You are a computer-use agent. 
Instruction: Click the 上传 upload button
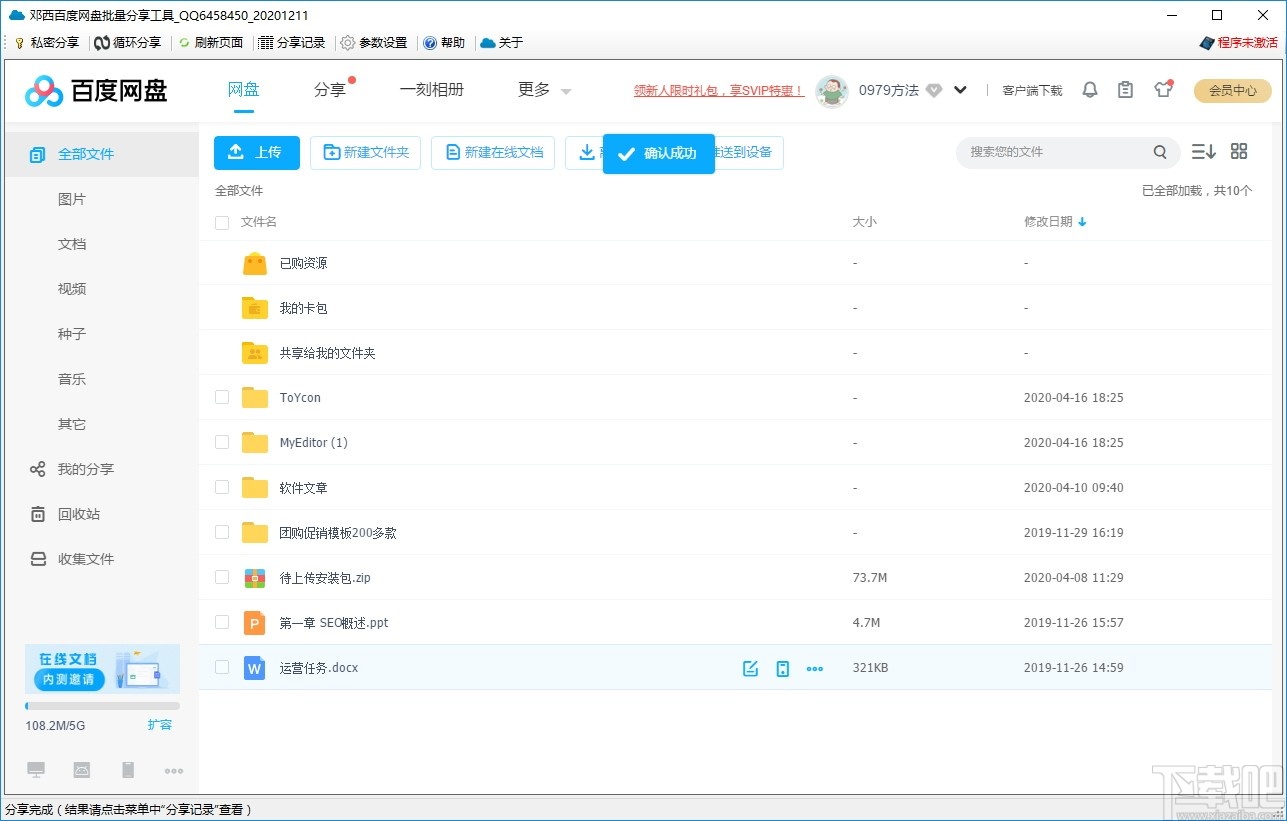257,152
